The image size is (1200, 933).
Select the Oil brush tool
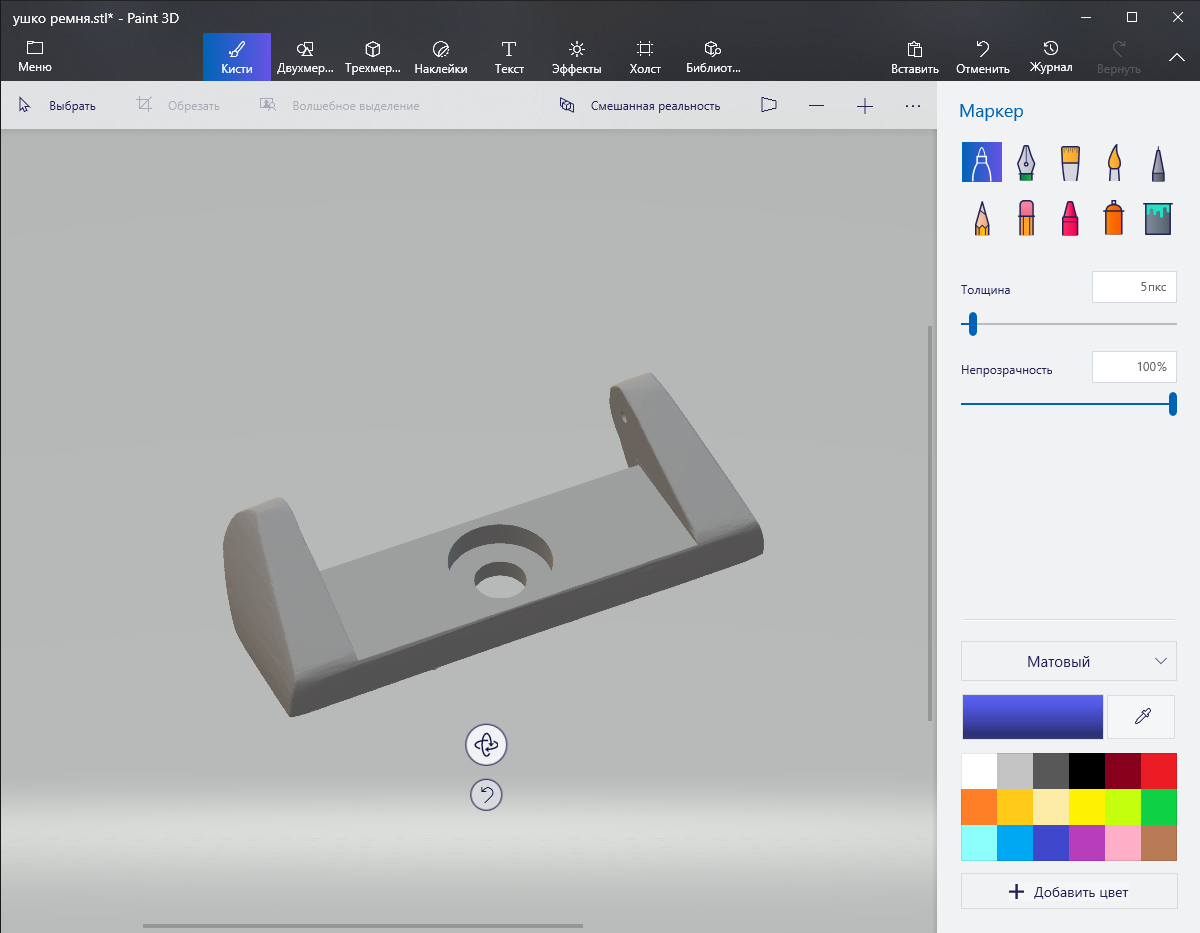[x=1070, y=162]
